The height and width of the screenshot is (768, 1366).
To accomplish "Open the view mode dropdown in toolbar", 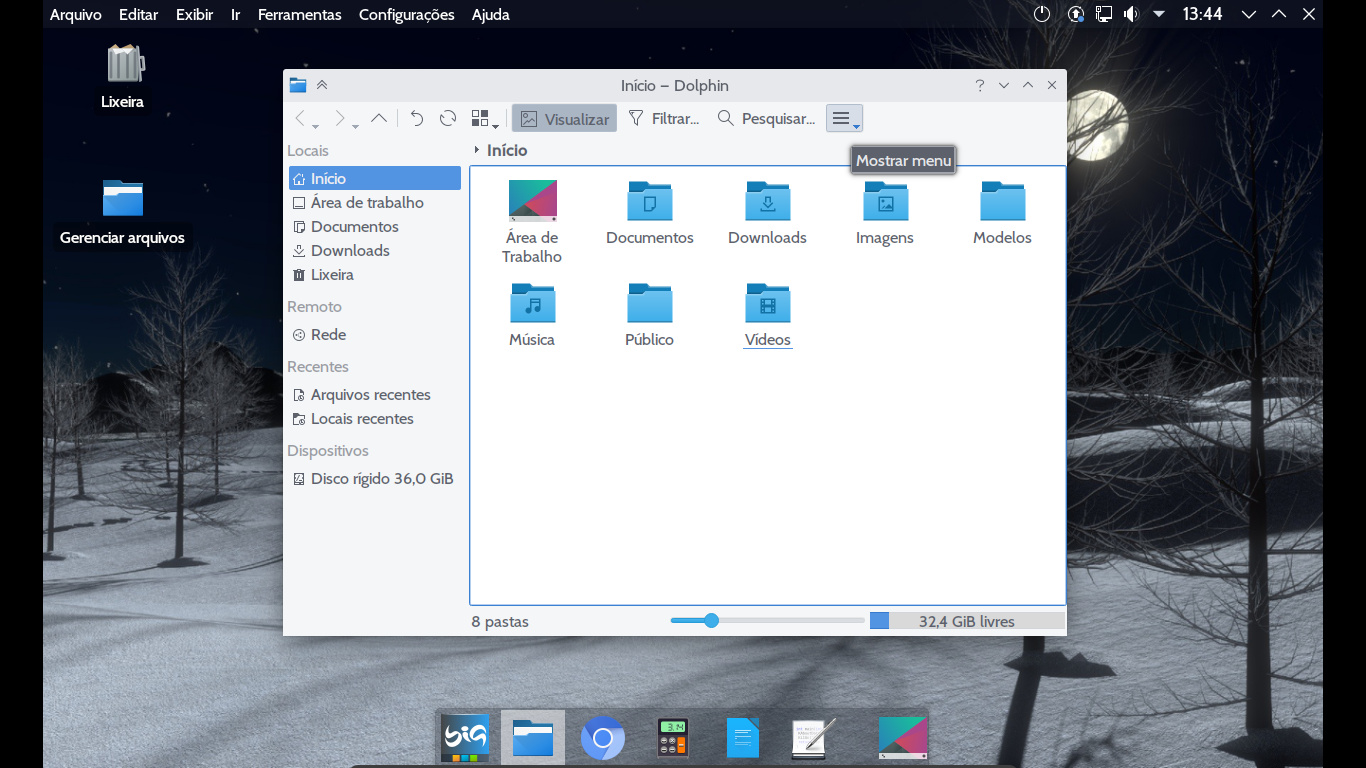I will (485, 119).
